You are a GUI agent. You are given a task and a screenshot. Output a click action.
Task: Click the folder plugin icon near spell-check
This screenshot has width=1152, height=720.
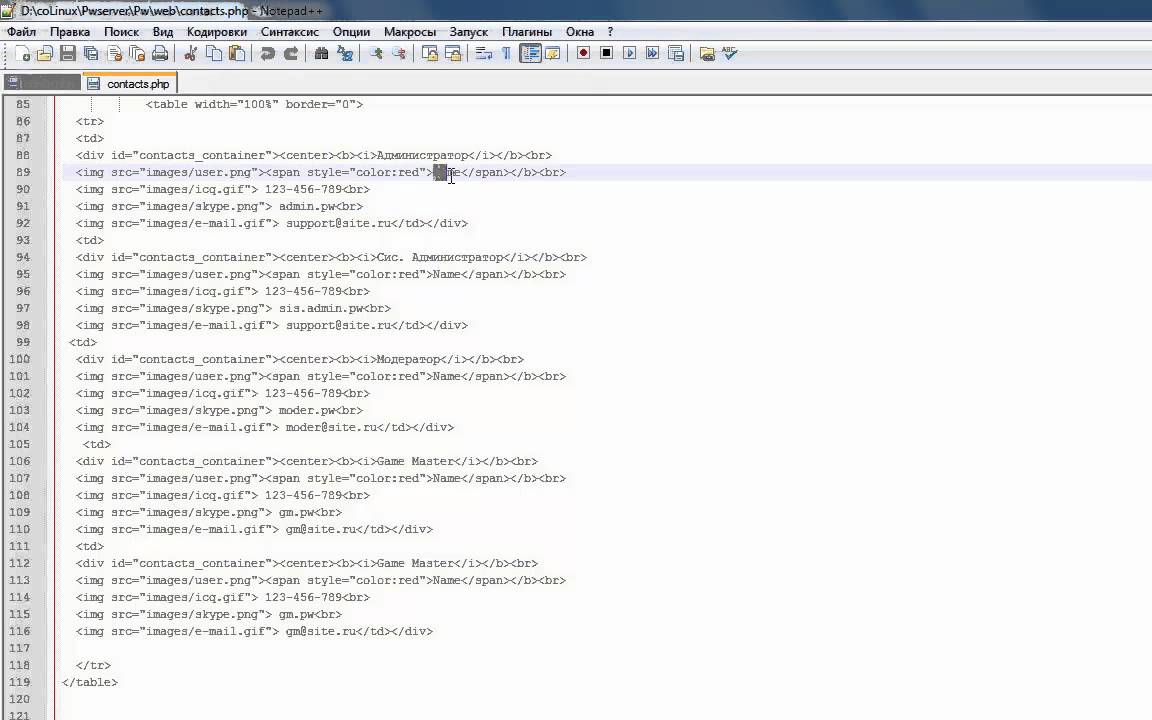click(707, 54)
